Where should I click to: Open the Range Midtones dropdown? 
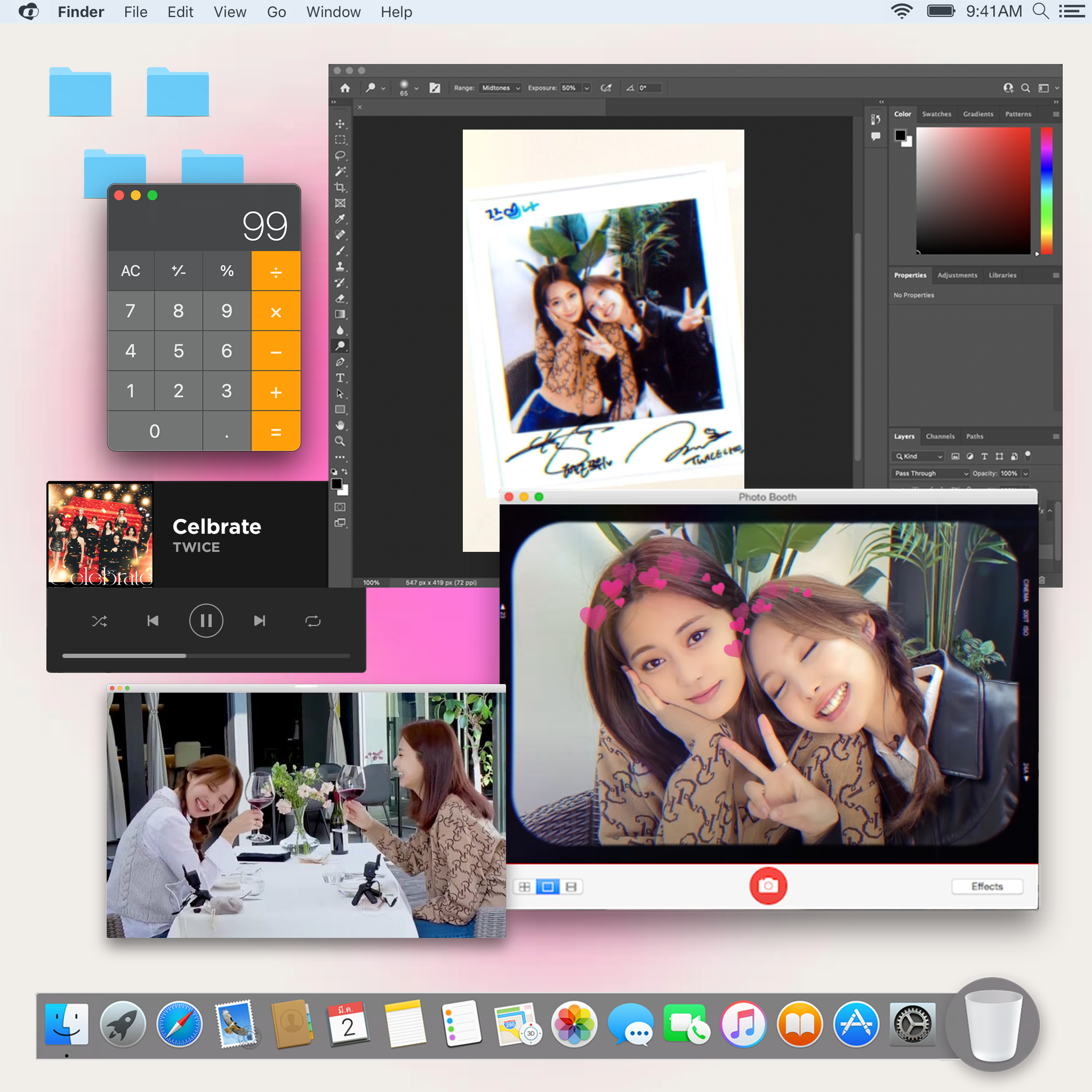[500, 88]
